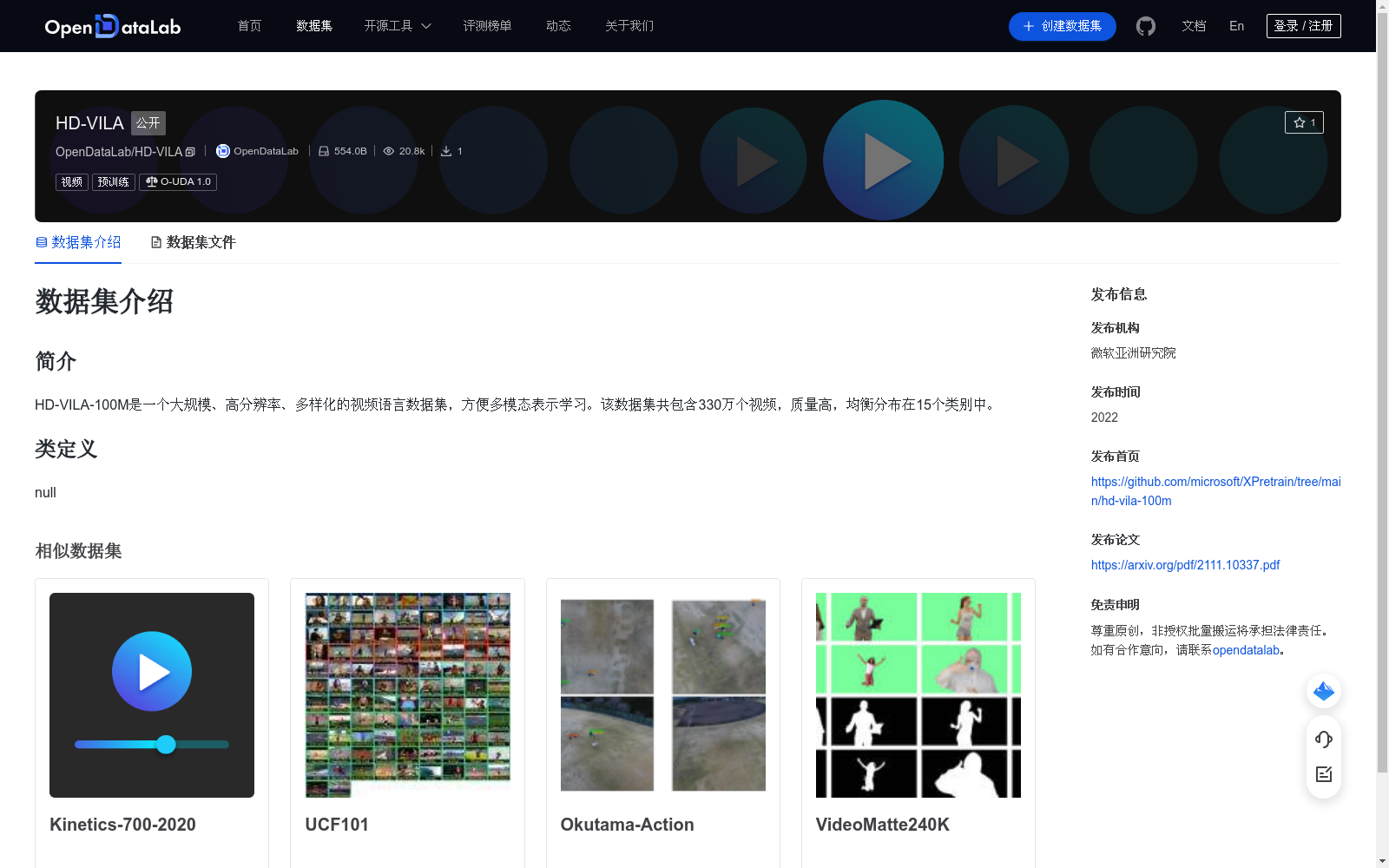Open the Kinetics-700-2020 thumbnail
Viewport: 1389px width, 868px height.
point(152,695)
